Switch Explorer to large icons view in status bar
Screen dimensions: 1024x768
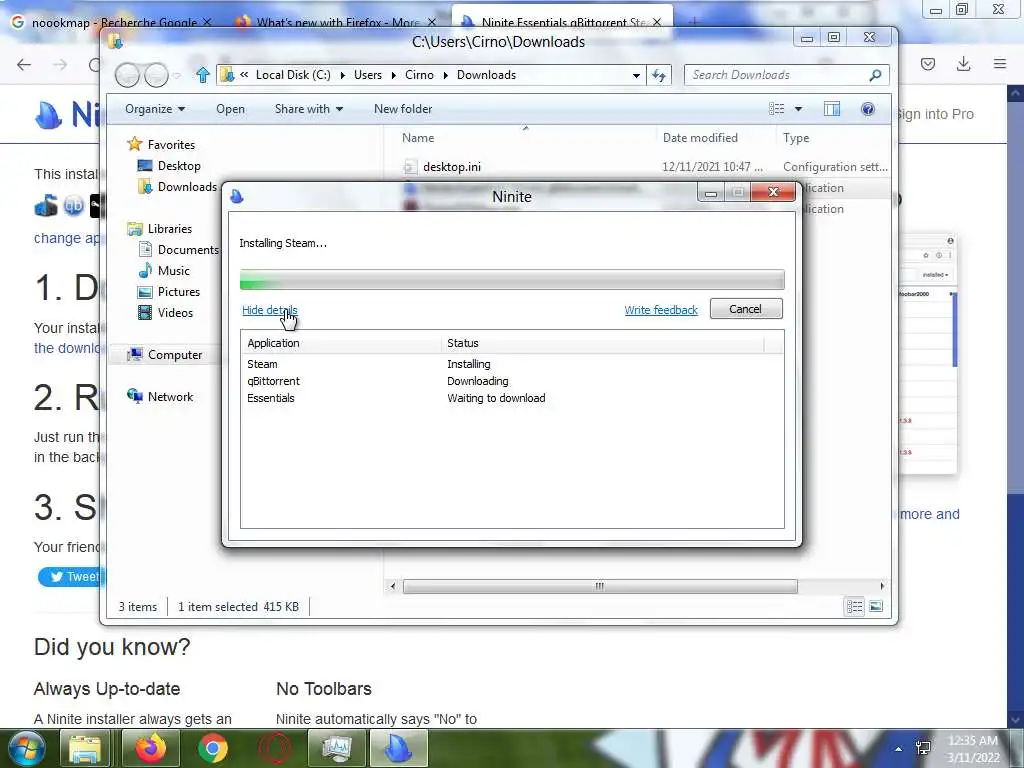[876, 607]
